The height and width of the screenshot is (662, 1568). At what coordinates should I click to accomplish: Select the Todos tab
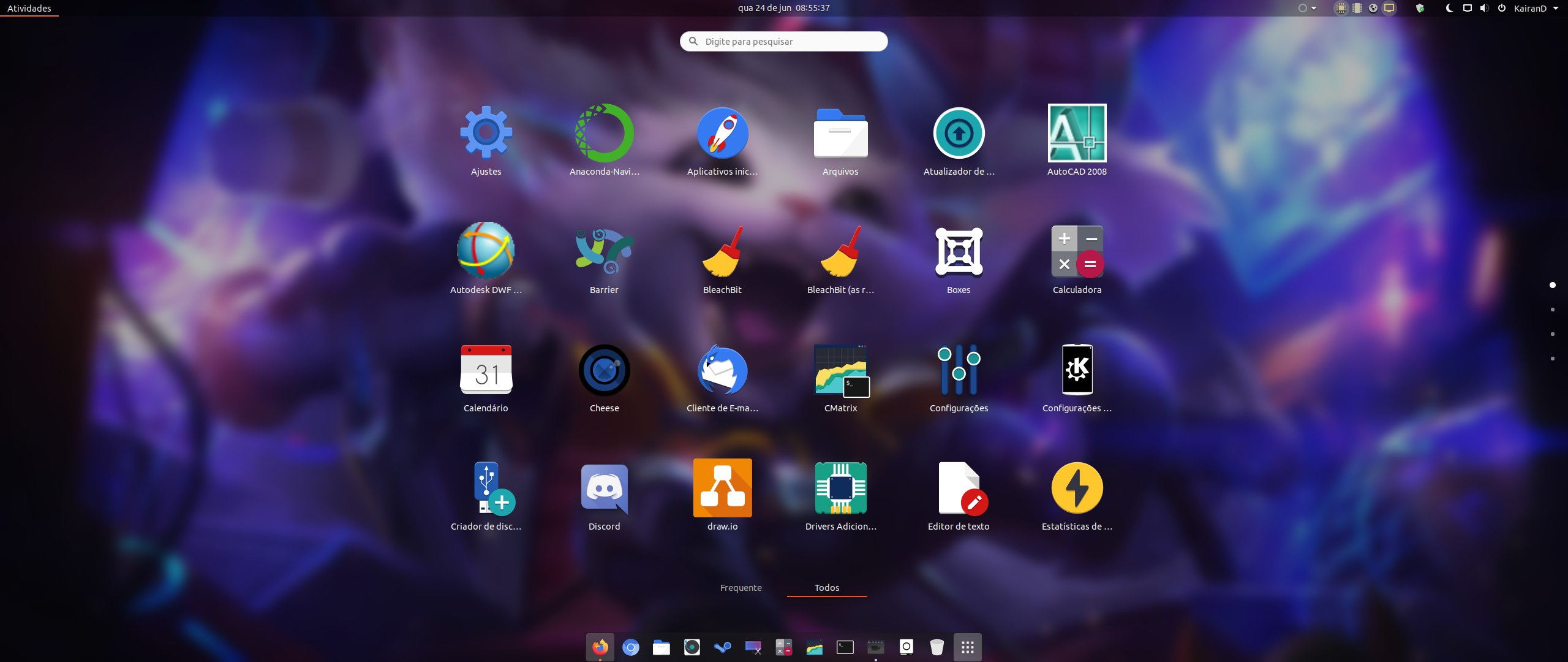[827, 587]
